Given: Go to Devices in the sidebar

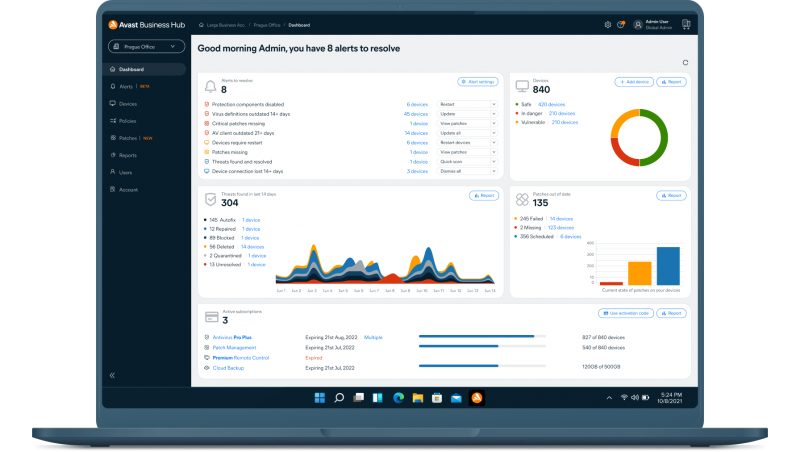Looking at the screenshot, I should (x=128, y=104).
